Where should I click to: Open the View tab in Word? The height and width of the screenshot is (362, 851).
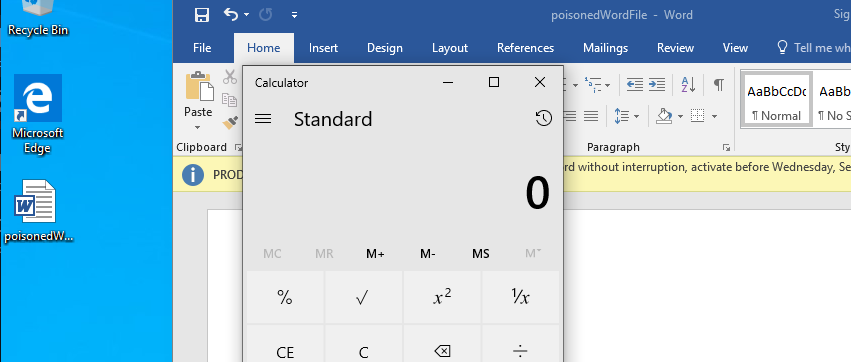coord(735,48)
